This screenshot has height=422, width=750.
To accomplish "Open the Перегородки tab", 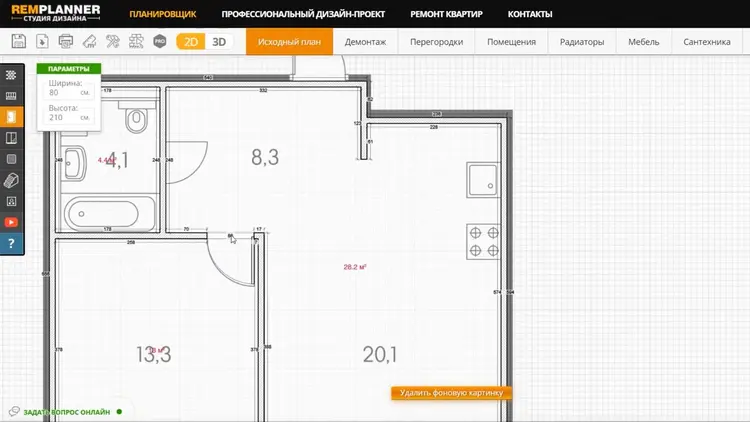I will pyautogui.click(x=436, y=42).
